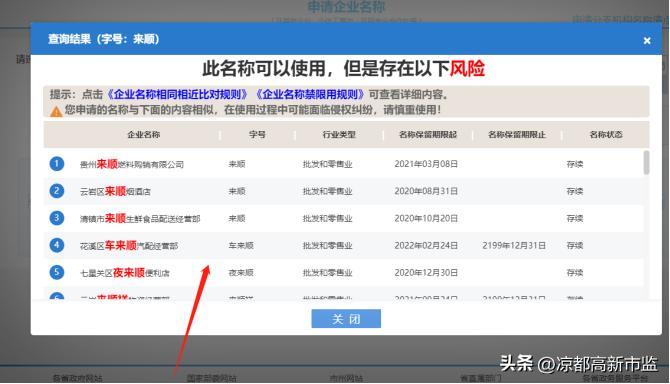Click date 2020年10月20日

tap(426, 218)
